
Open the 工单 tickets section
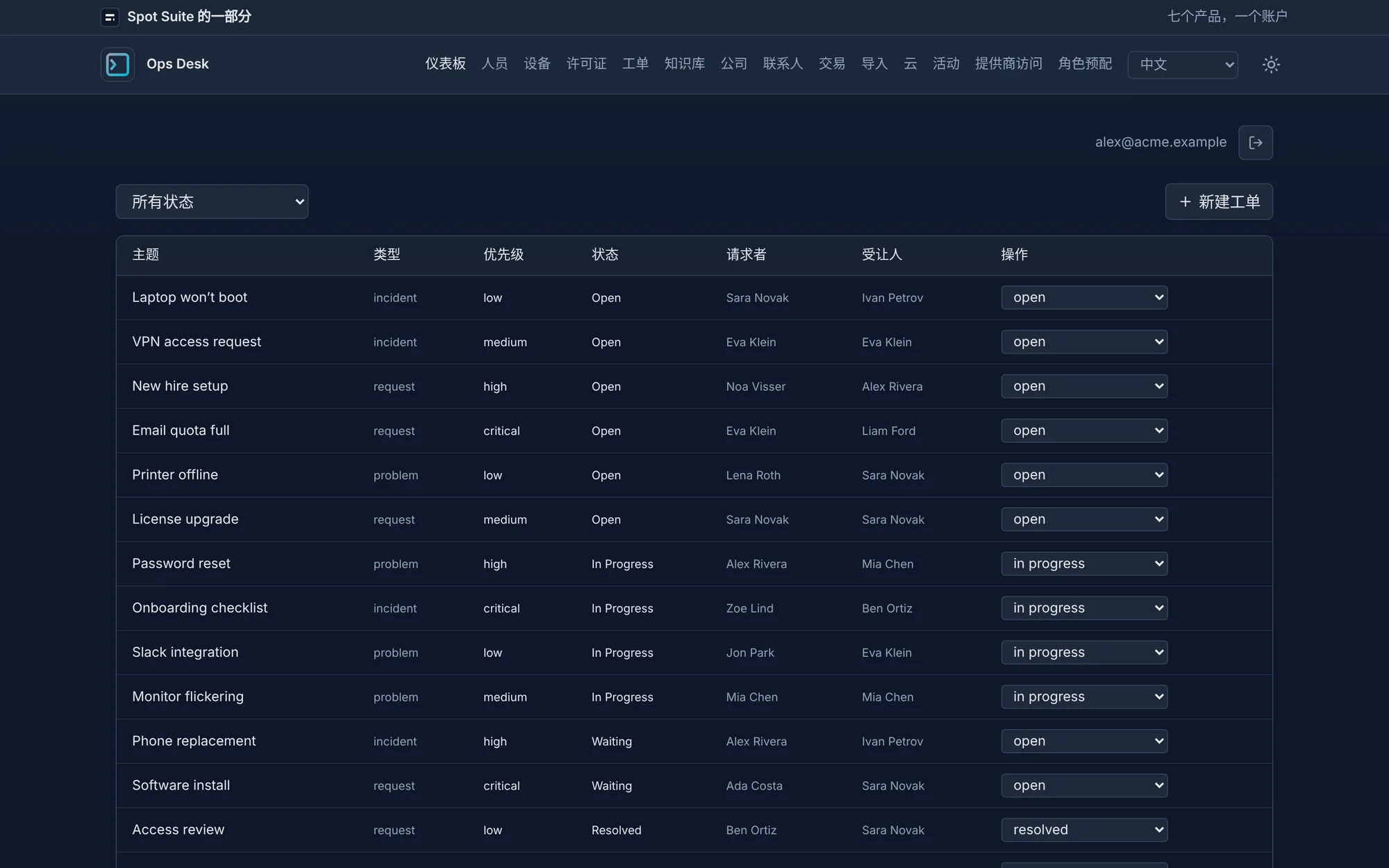(635, 64)
